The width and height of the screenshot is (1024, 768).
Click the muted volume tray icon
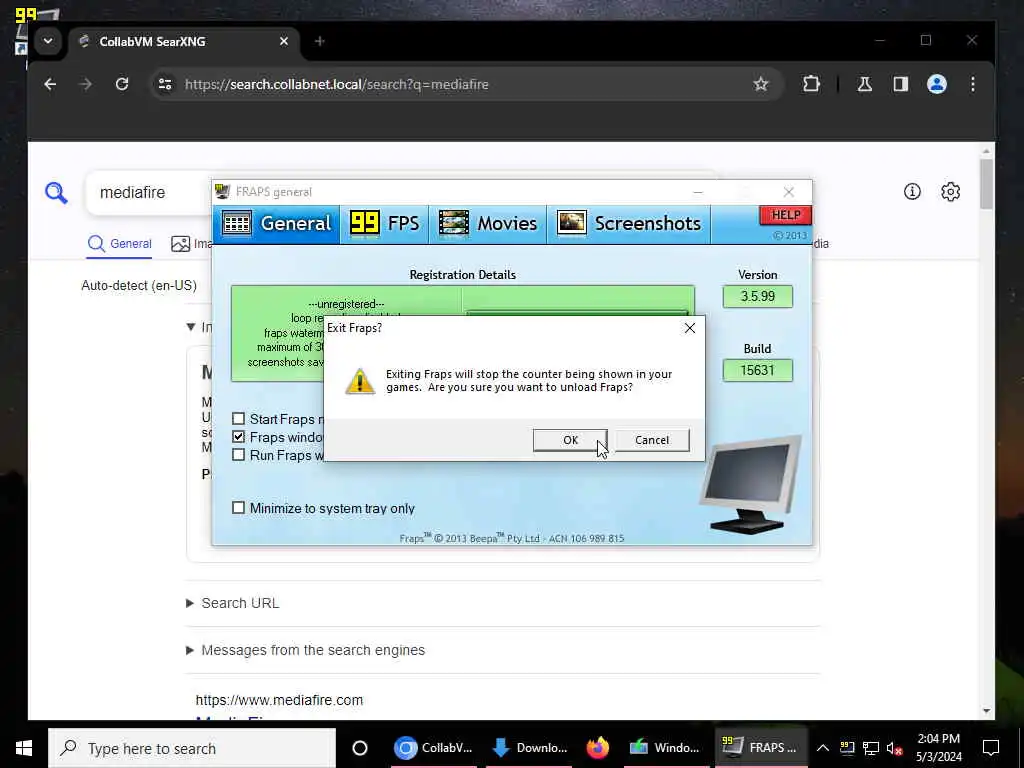coord(894,748)
